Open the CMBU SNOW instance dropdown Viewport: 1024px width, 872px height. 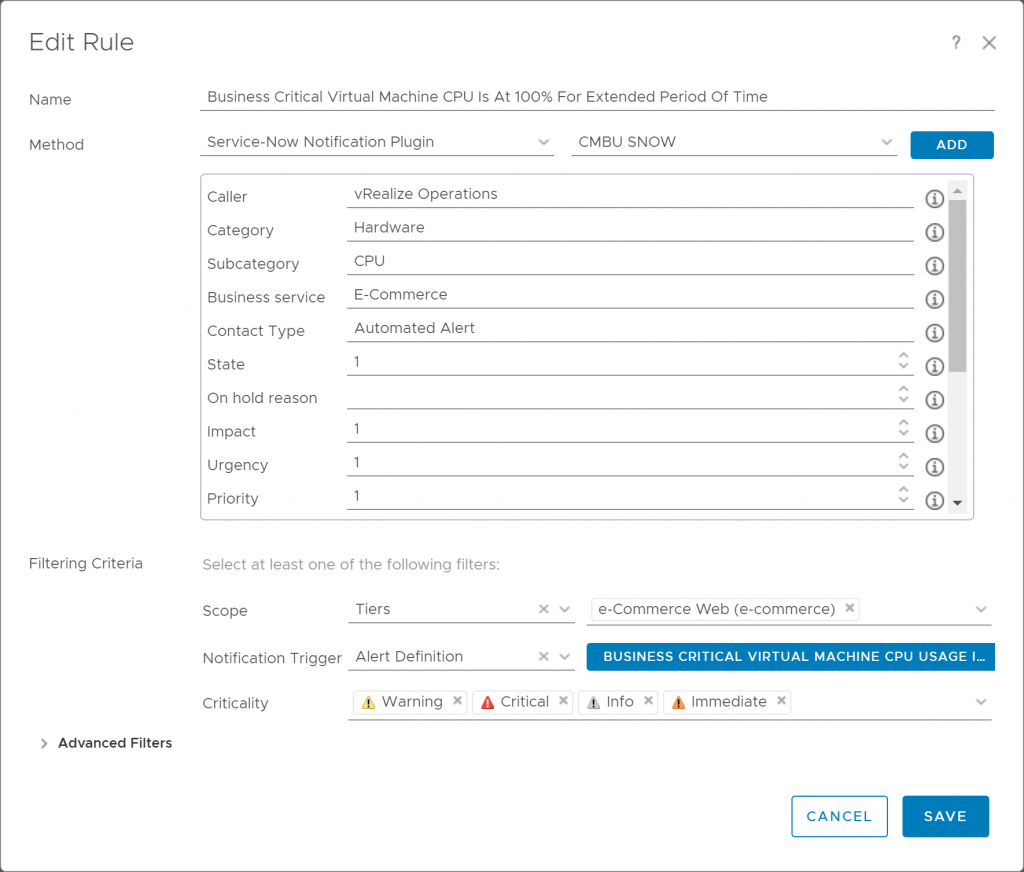(x=886, y=142)
